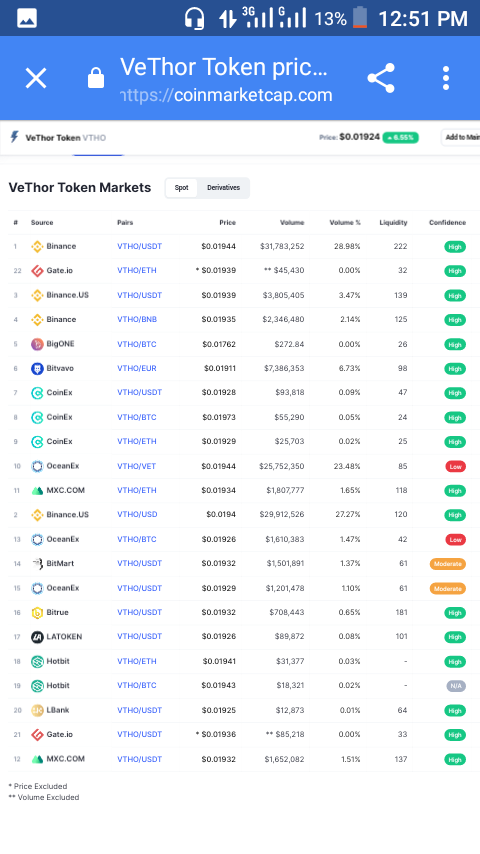Click the BigONE exchange icon
This screenshot has height=854, width=480.
[x=37, y=344]
